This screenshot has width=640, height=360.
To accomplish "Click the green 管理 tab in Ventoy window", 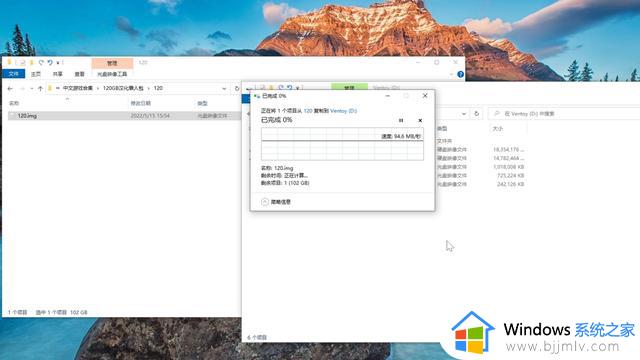I will pos(349,88).
